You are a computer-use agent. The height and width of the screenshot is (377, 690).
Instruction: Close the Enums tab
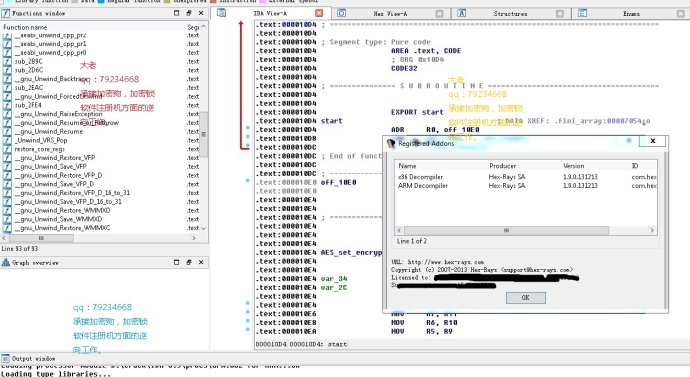[680, 14]
